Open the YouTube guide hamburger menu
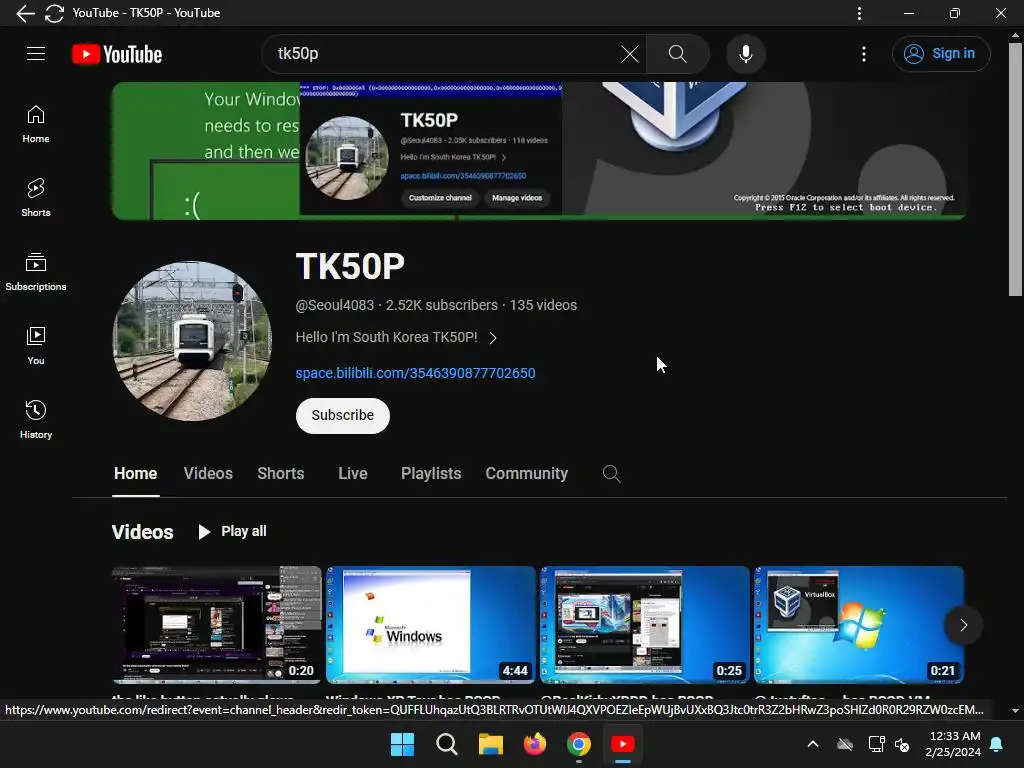Viewport: 1024px width, 768px height. pyautogui.click(x=36, y=54)
